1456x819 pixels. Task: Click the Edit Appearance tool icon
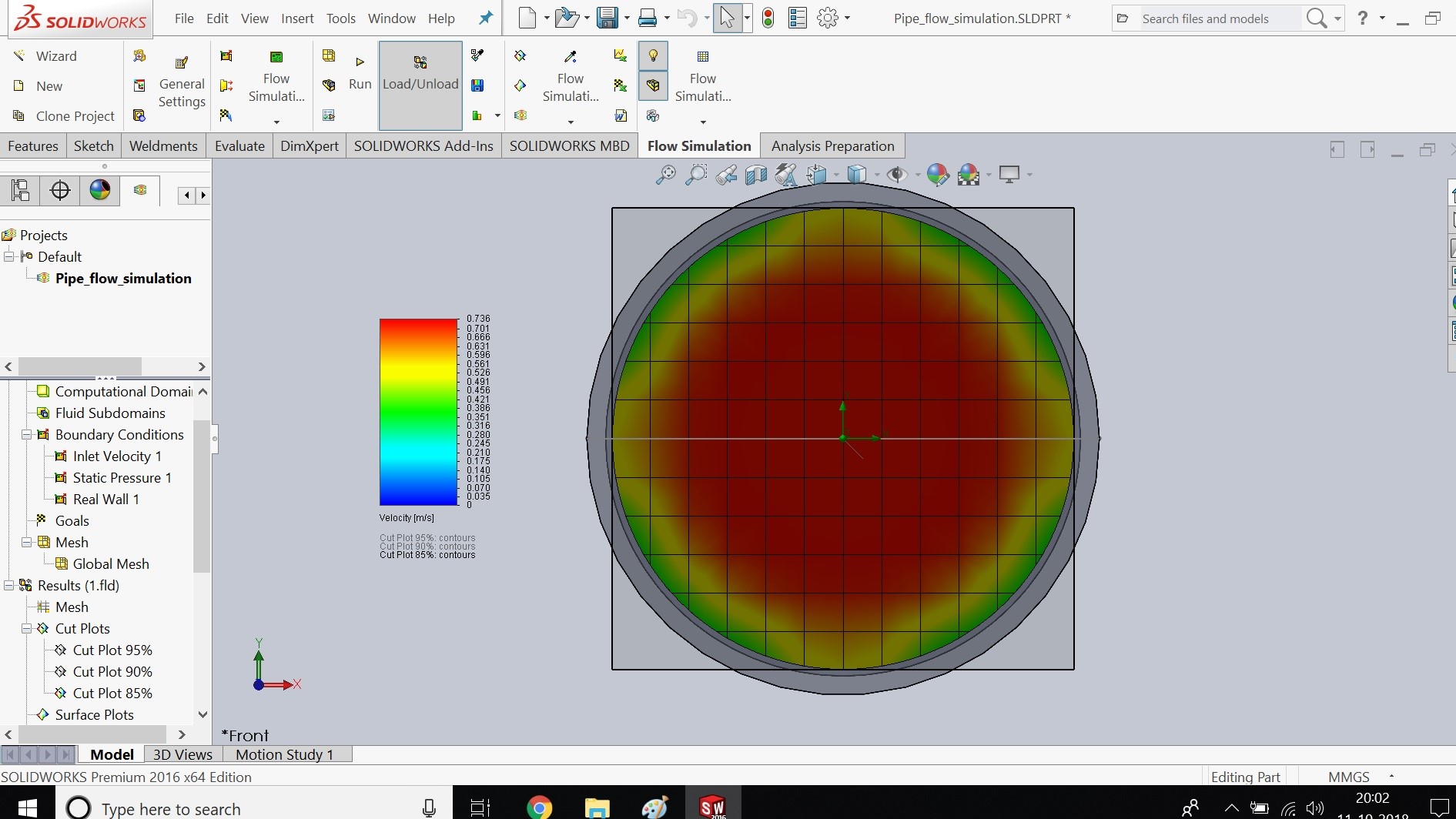(939, 174)
